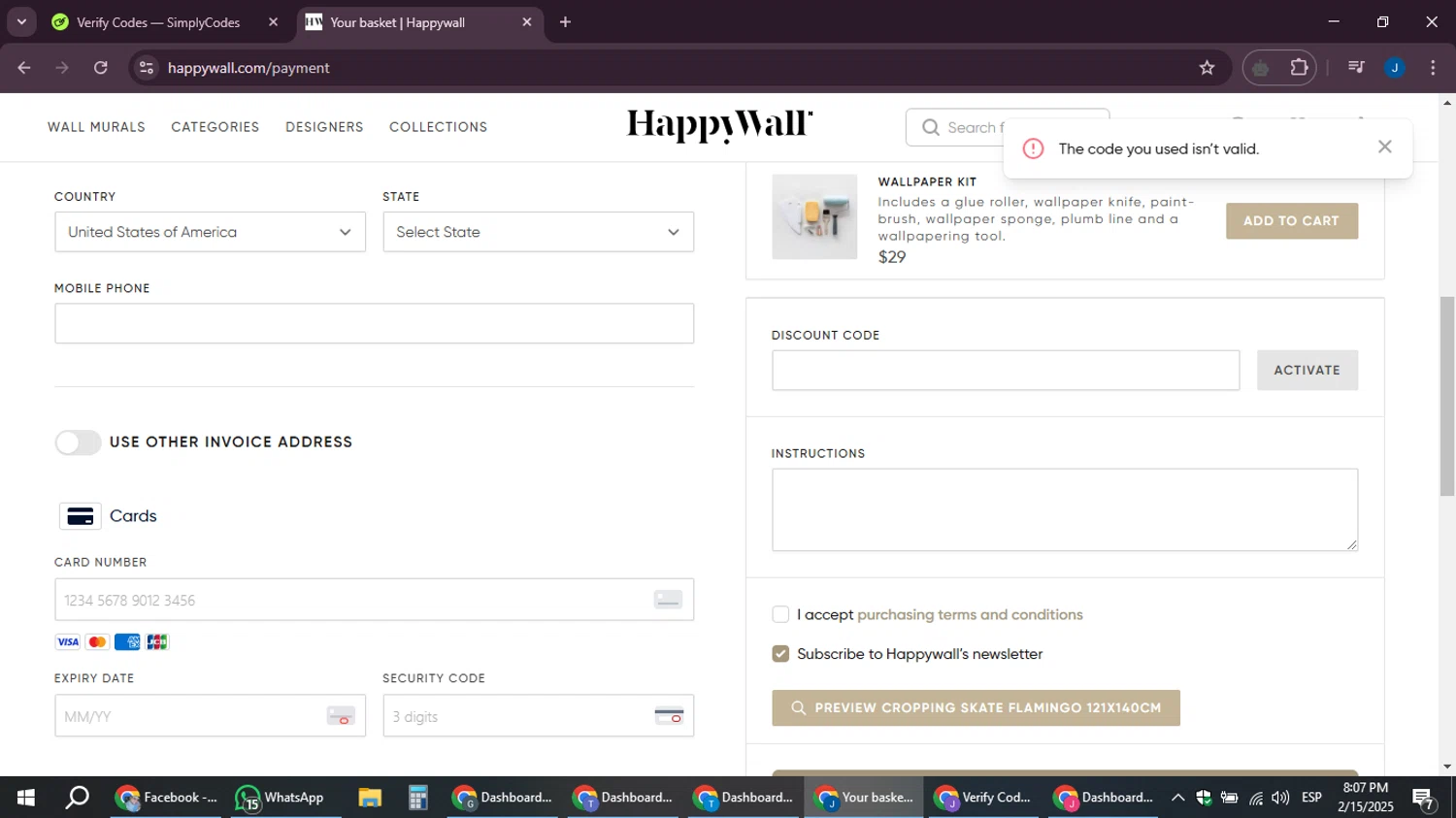
Task: Click the page vertical scrollbar thumb
Action: point(1447,396)
